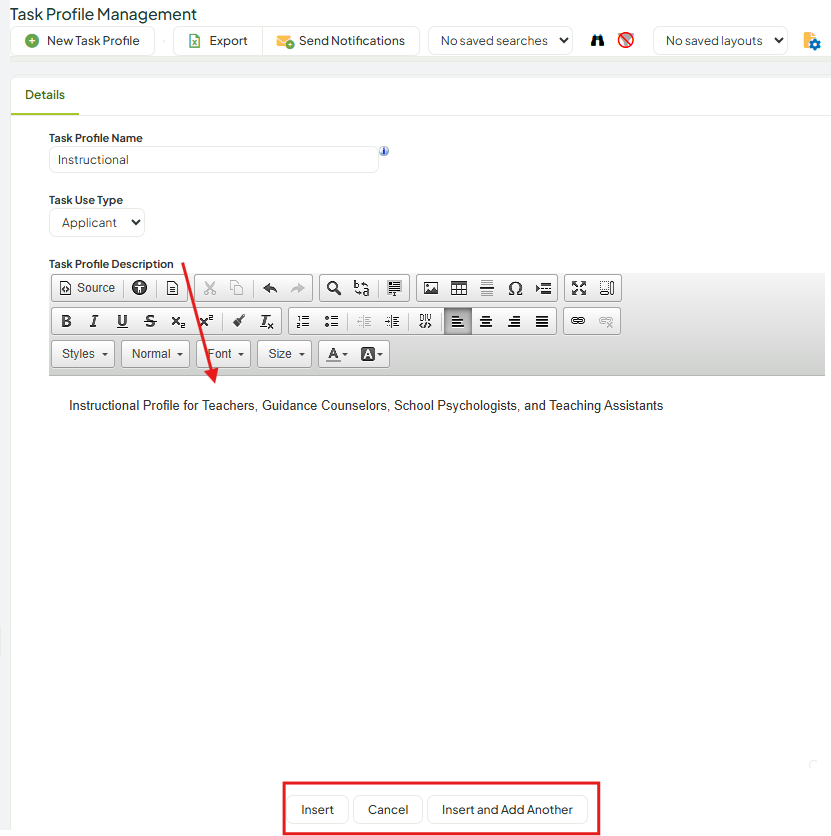
Task: Undo the last edit
Action: coord(270,288)
